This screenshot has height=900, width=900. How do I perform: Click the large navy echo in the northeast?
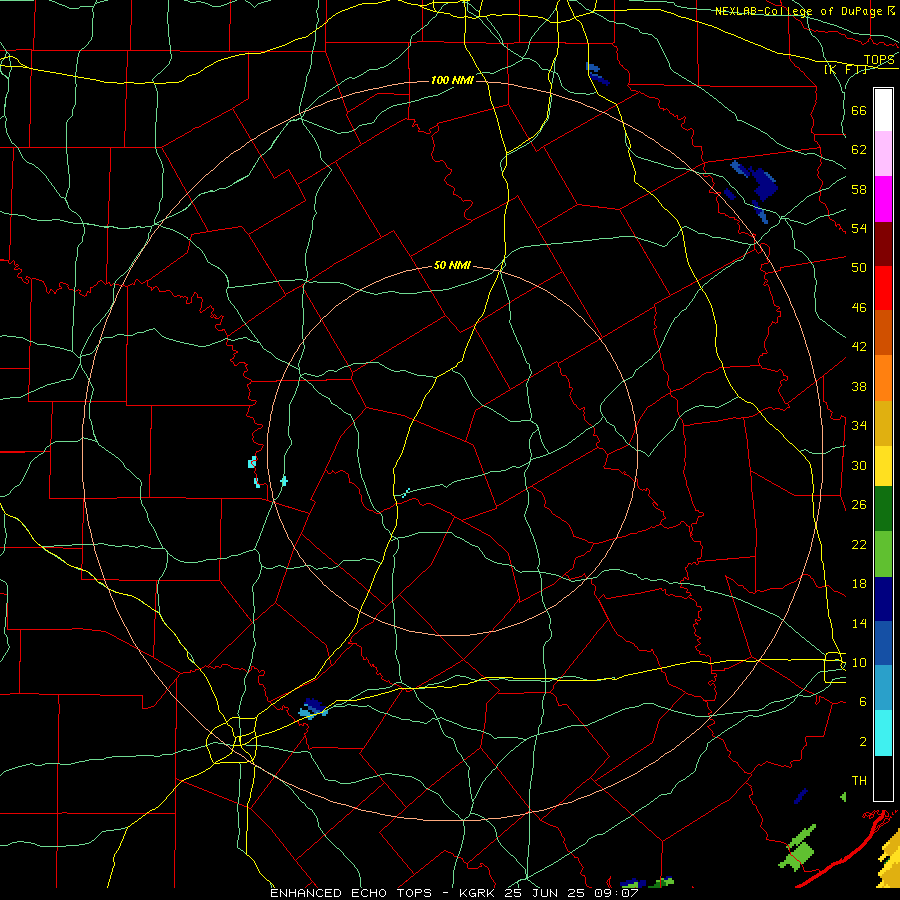click(764, 184)
